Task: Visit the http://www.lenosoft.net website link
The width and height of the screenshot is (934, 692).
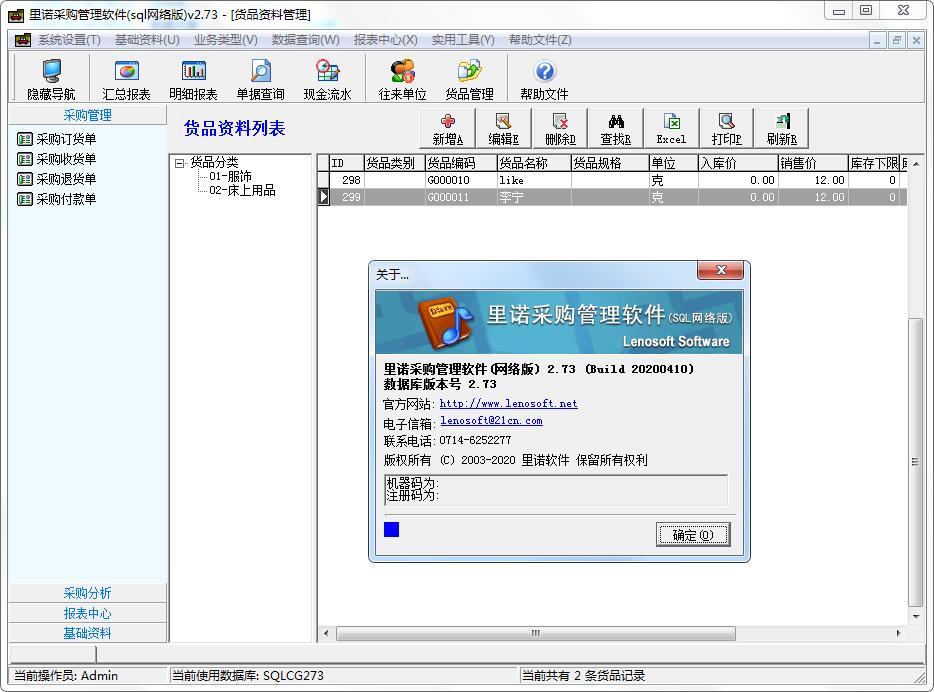Action: (508, 404)
